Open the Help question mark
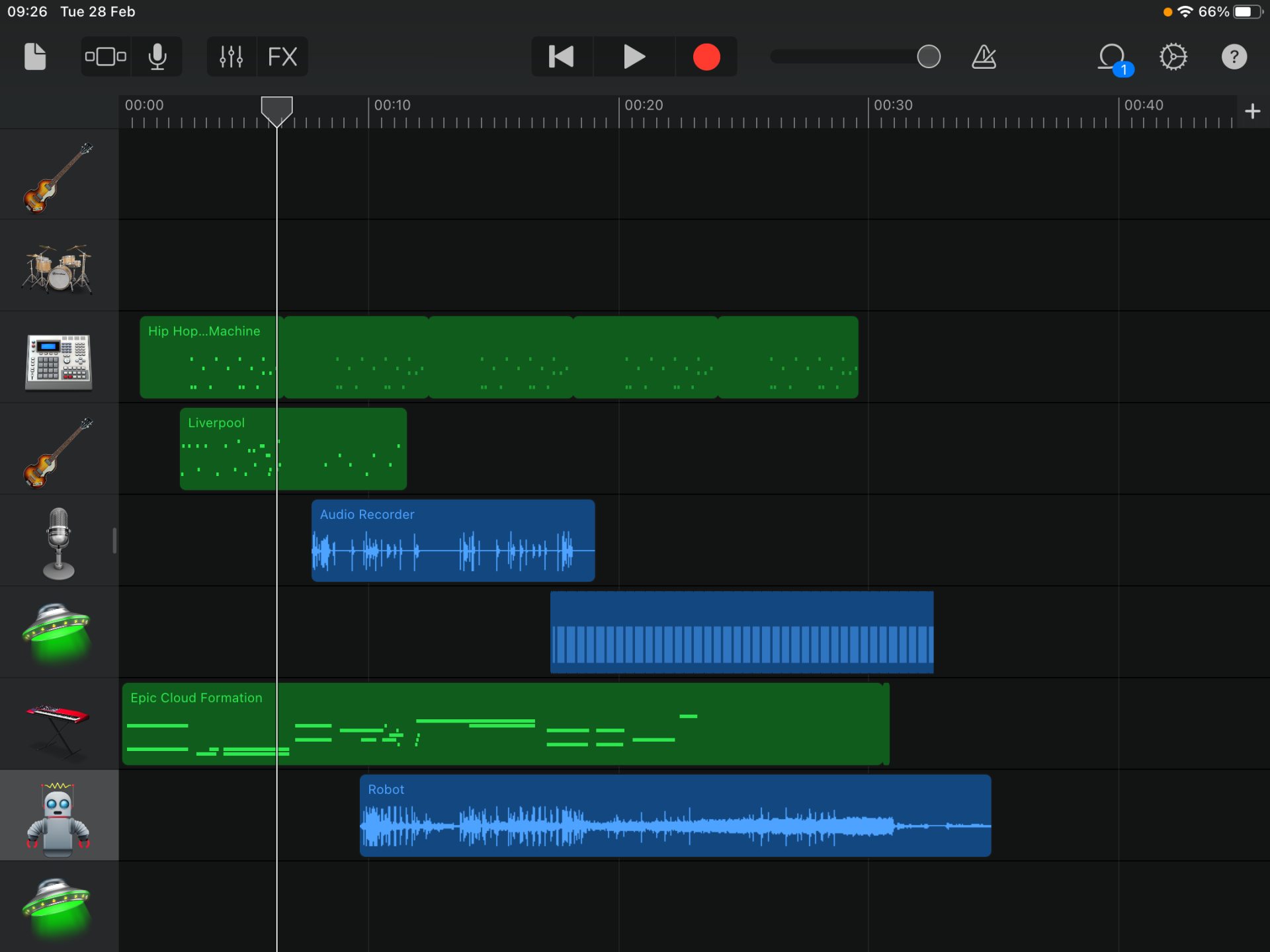Image resolution: width=1270 pixels, height=952 pixels. point(1234,56)
